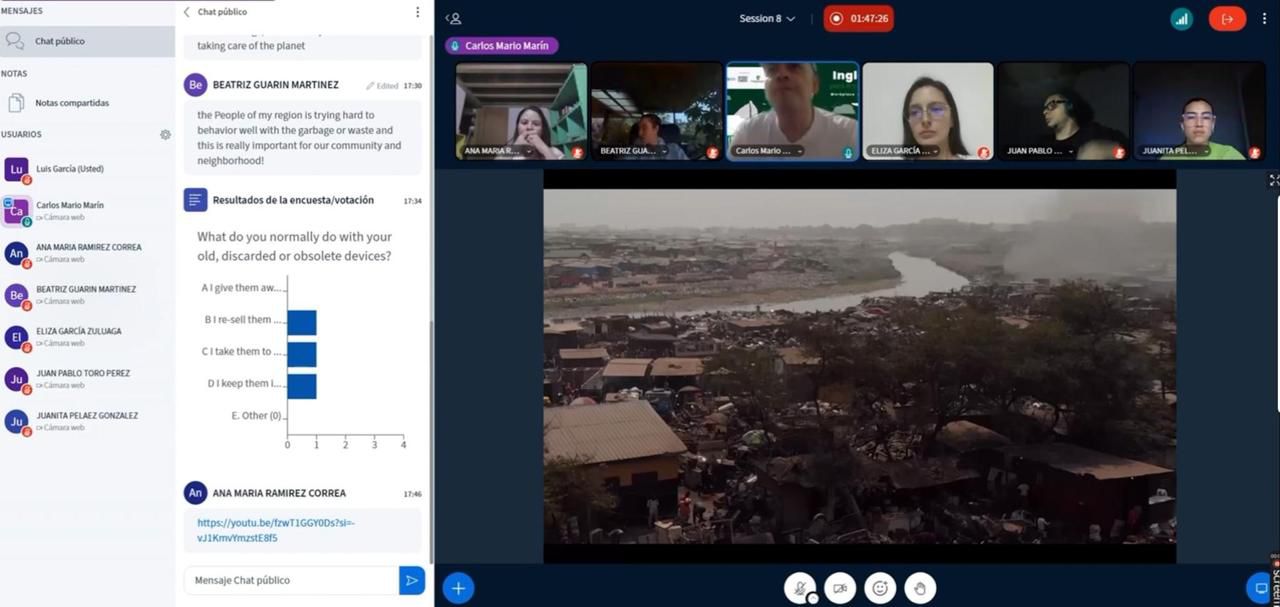Open the chat options three-dot menu

coord(417,12)
